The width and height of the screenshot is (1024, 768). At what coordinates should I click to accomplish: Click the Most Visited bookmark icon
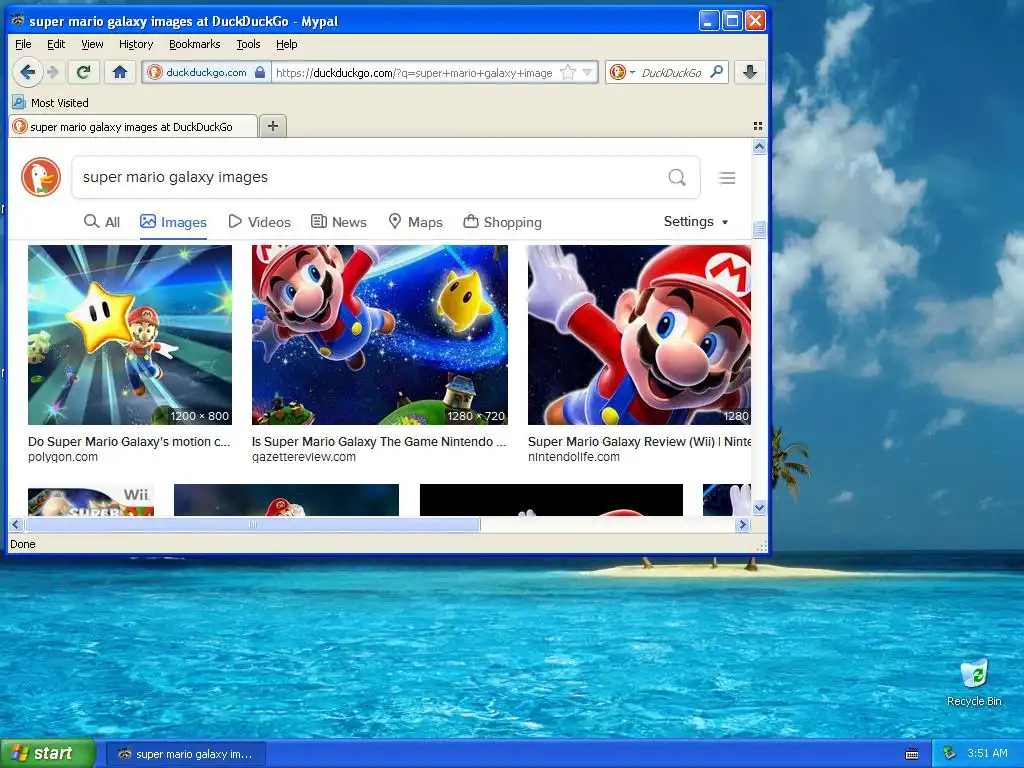coord(19,103)
